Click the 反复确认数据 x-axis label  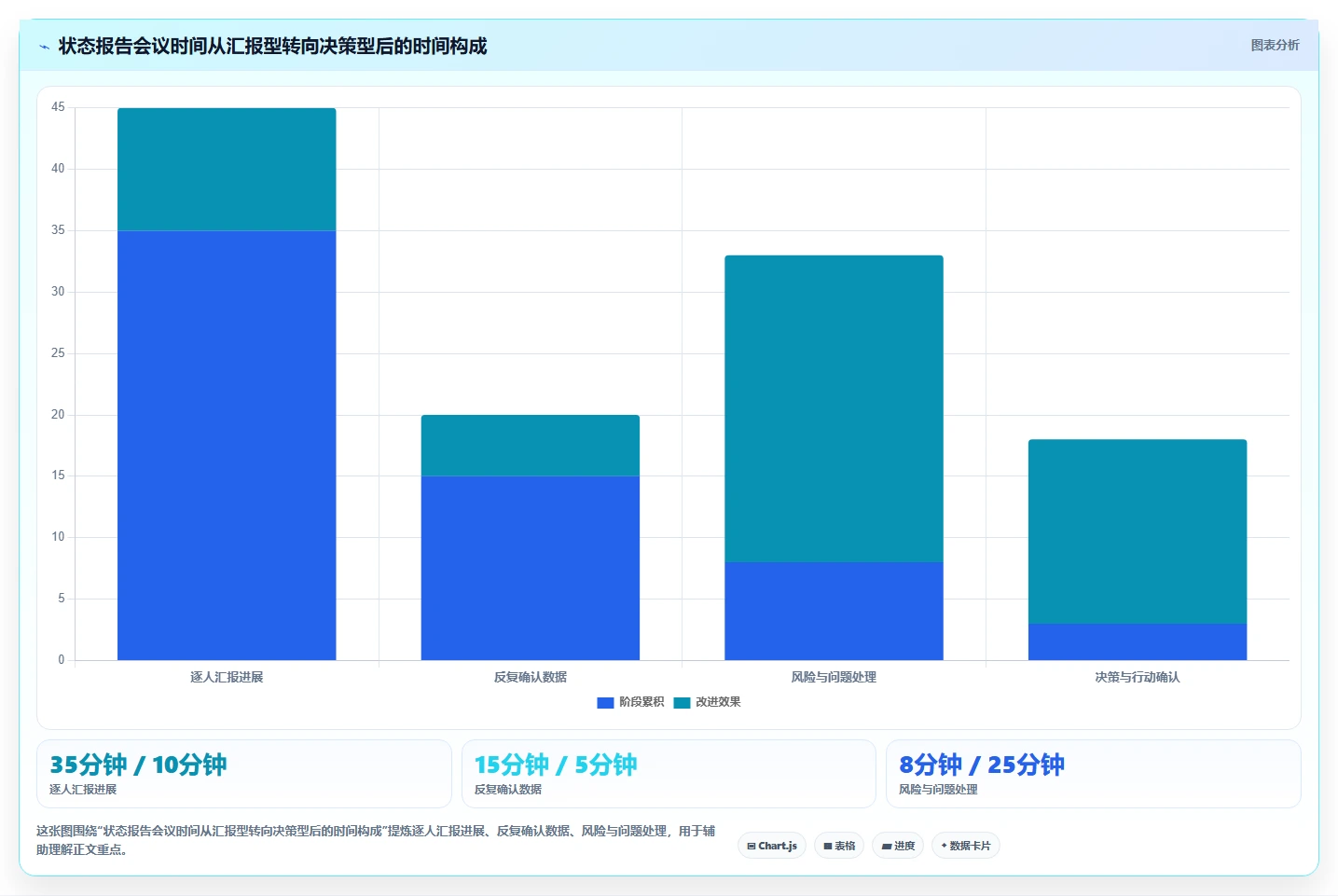tap(531, 677)
